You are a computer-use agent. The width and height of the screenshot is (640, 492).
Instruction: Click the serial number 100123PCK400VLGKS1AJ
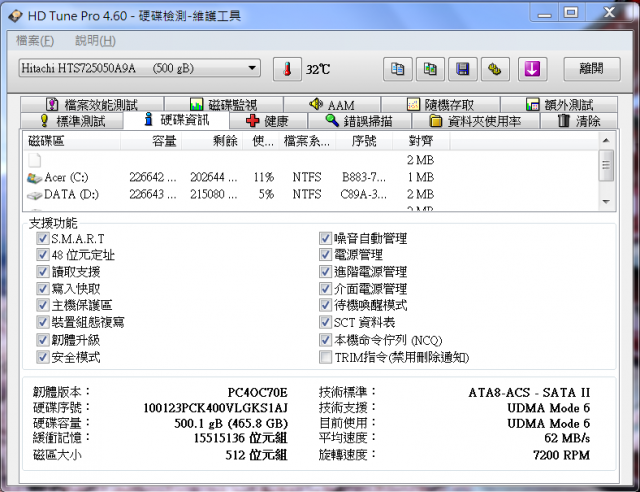pyautogui.click(x=216, y=408)
